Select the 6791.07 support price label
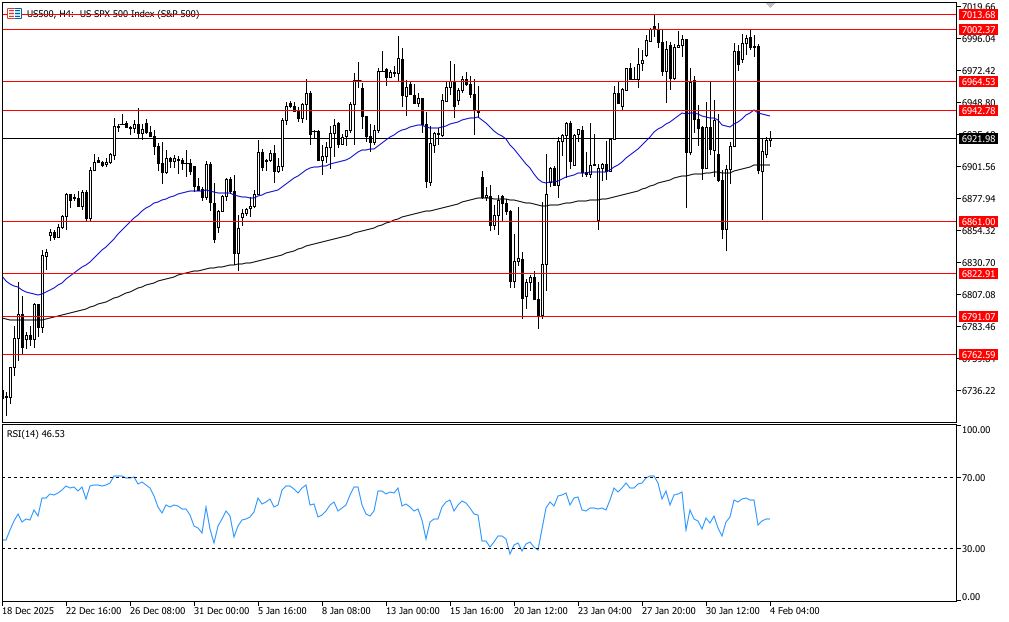1009x622 pixels. [977, 316]
